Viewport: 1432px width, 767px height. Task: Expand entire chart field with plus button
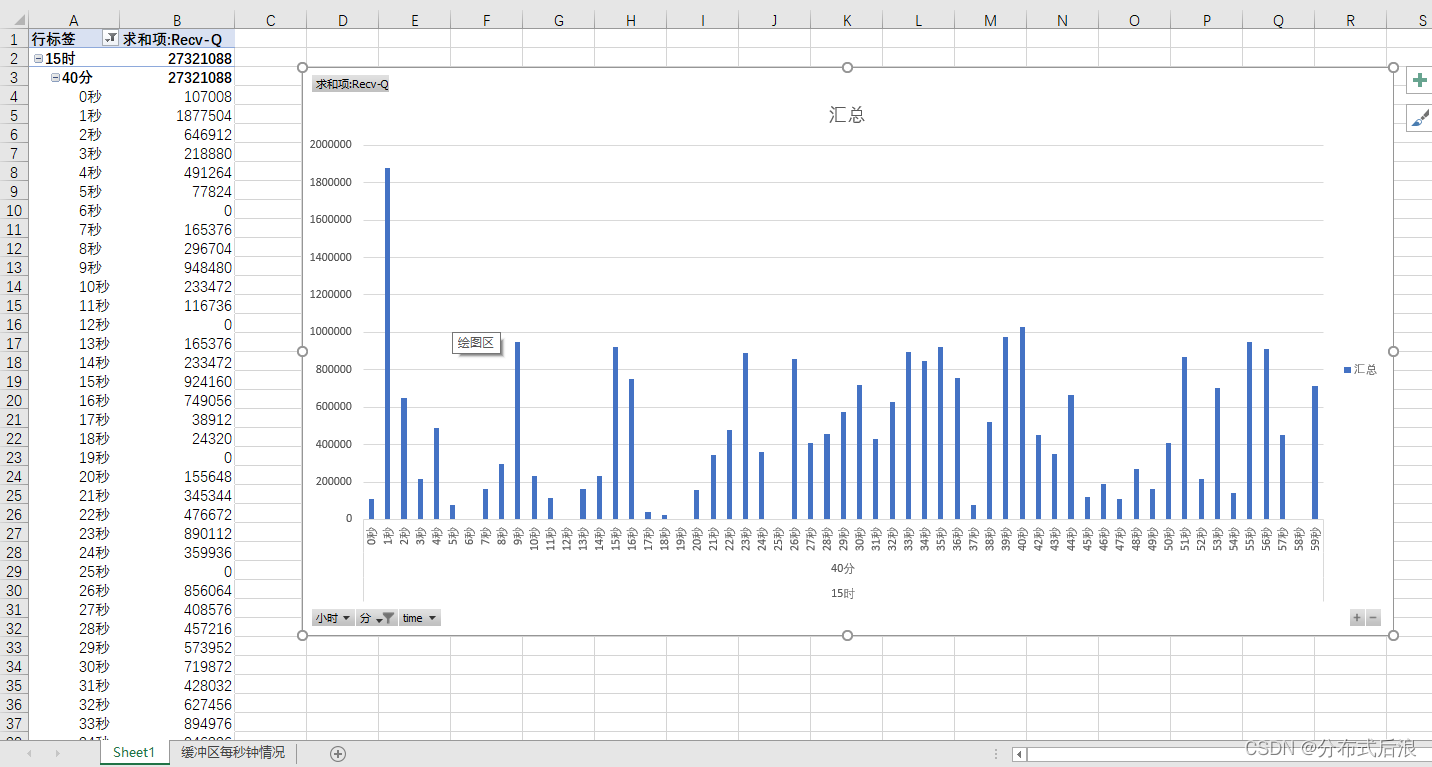[x=1357, y=618]
